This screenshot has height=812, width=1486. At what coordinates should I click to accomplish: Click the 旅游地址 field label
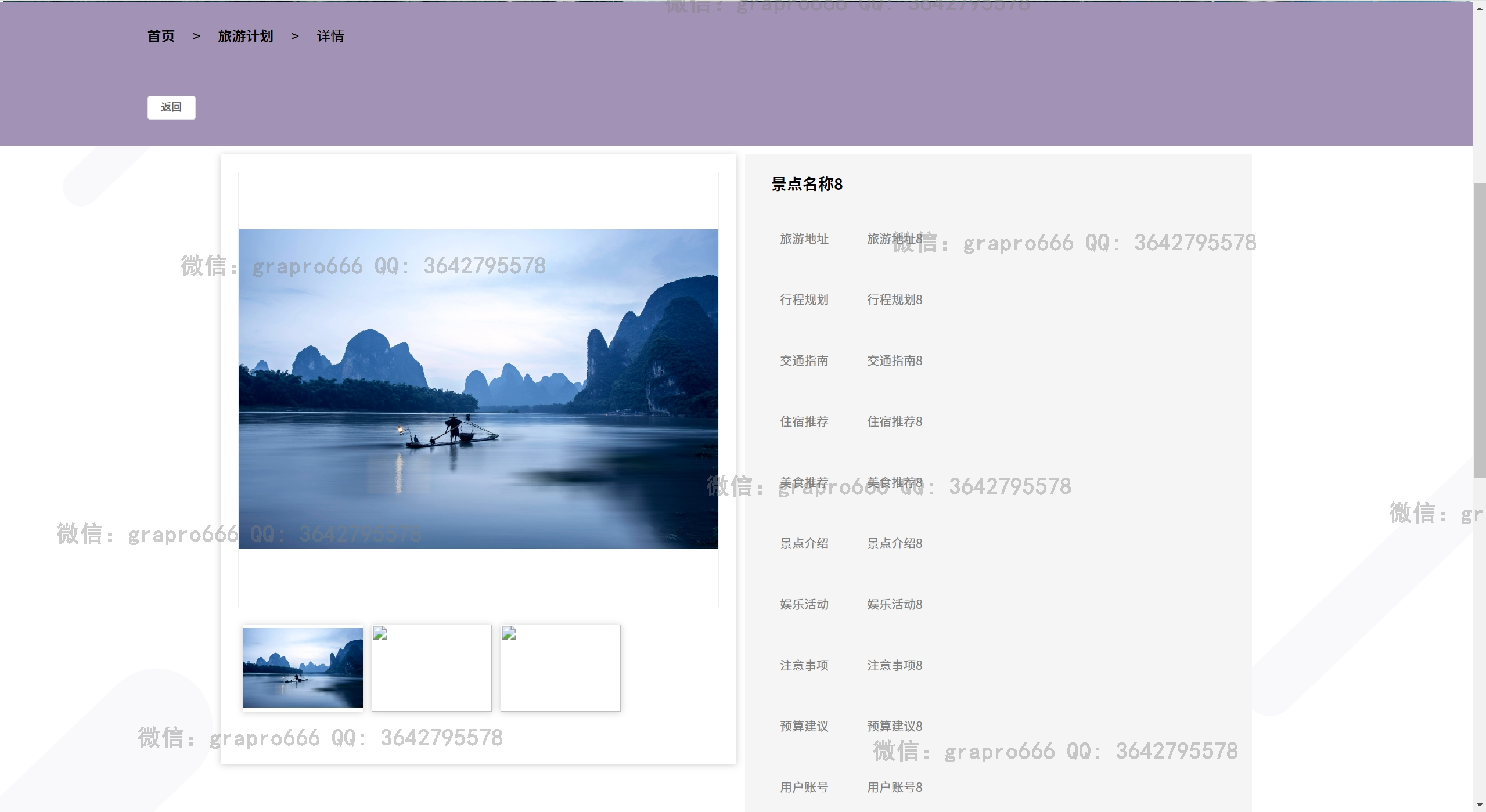click(x=804, y=239)
